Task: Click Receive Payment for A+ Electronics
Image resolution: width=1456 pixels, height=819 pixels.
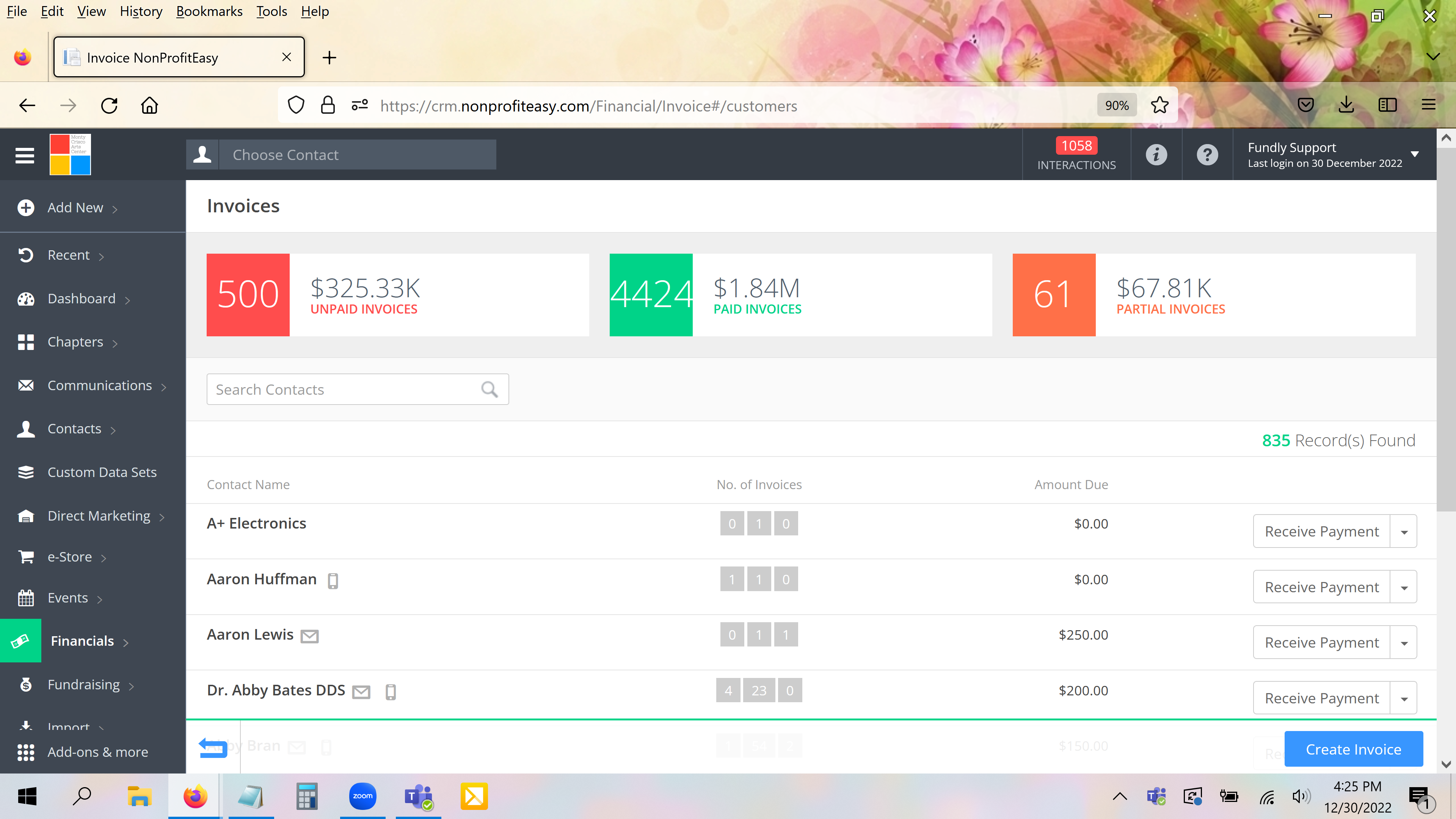Action: point(1321,531)
